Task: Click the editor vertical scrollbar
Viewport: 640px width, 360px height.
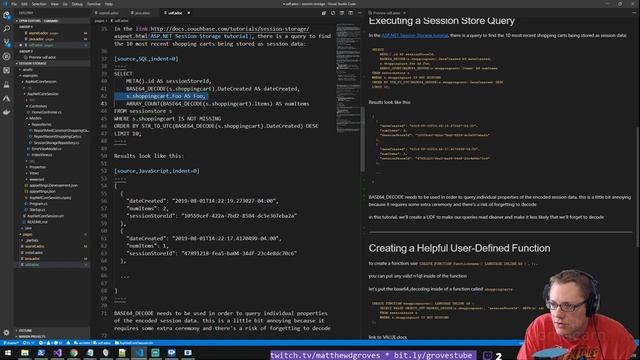Action: click(362, 140)
